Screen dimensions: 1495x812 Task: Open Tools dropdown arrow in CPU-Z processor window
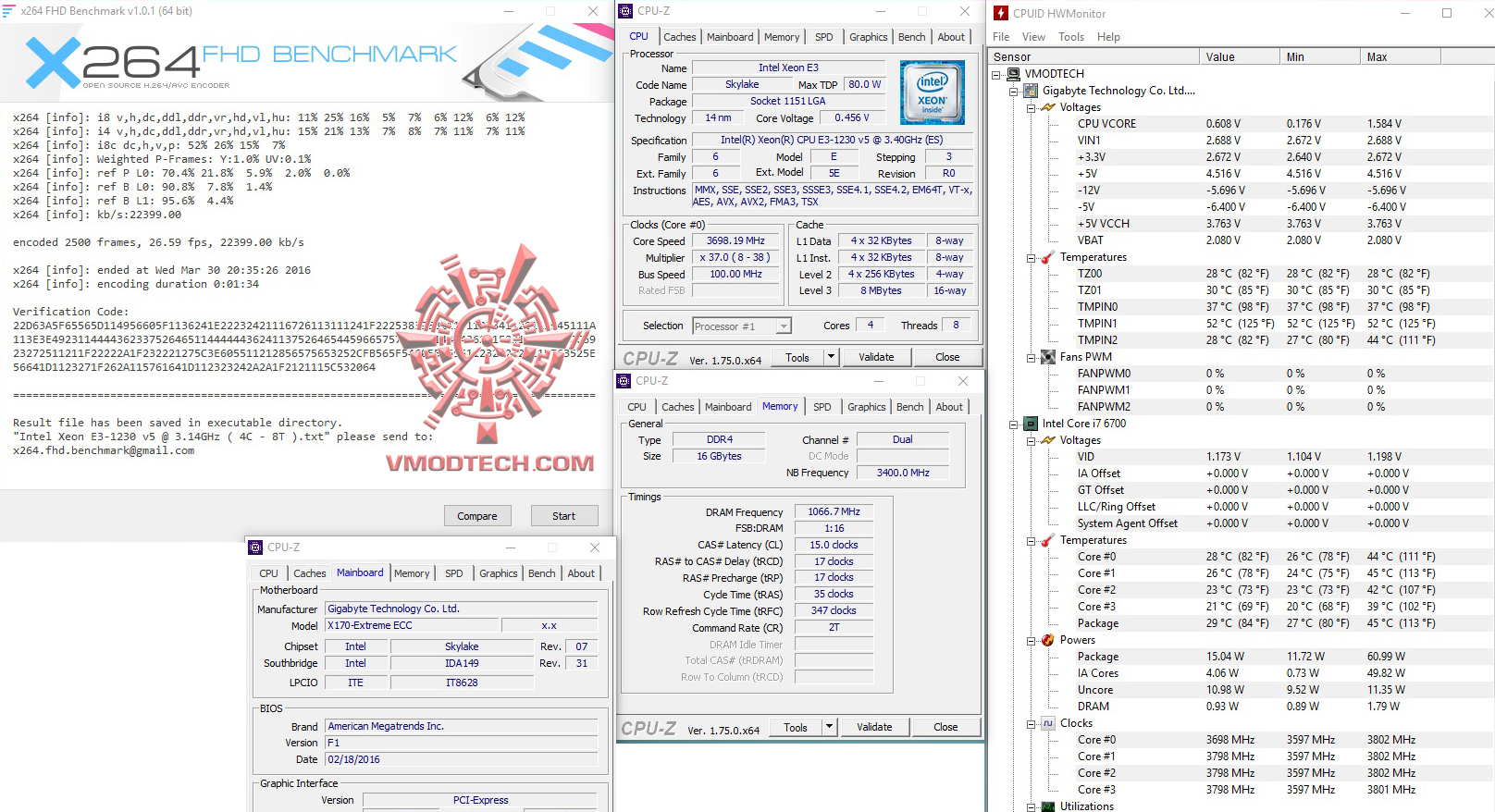[x=831, y=357]
